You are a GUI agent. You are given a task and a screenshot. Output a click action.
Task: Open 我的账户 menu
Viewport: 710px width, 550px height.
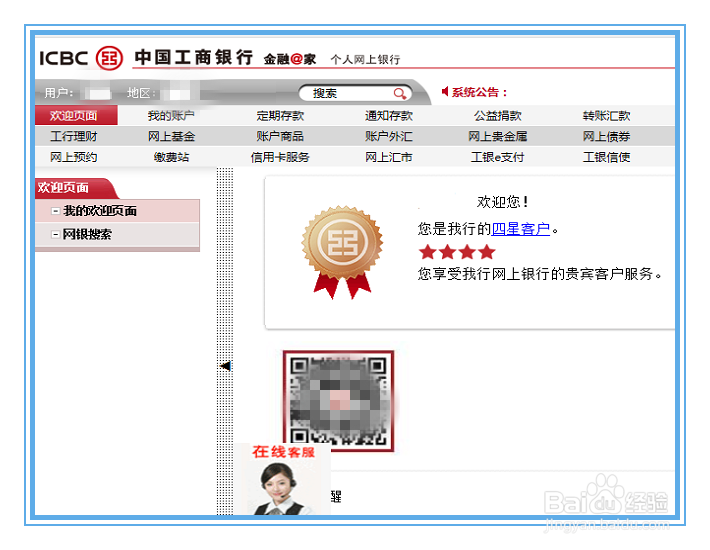171,116
